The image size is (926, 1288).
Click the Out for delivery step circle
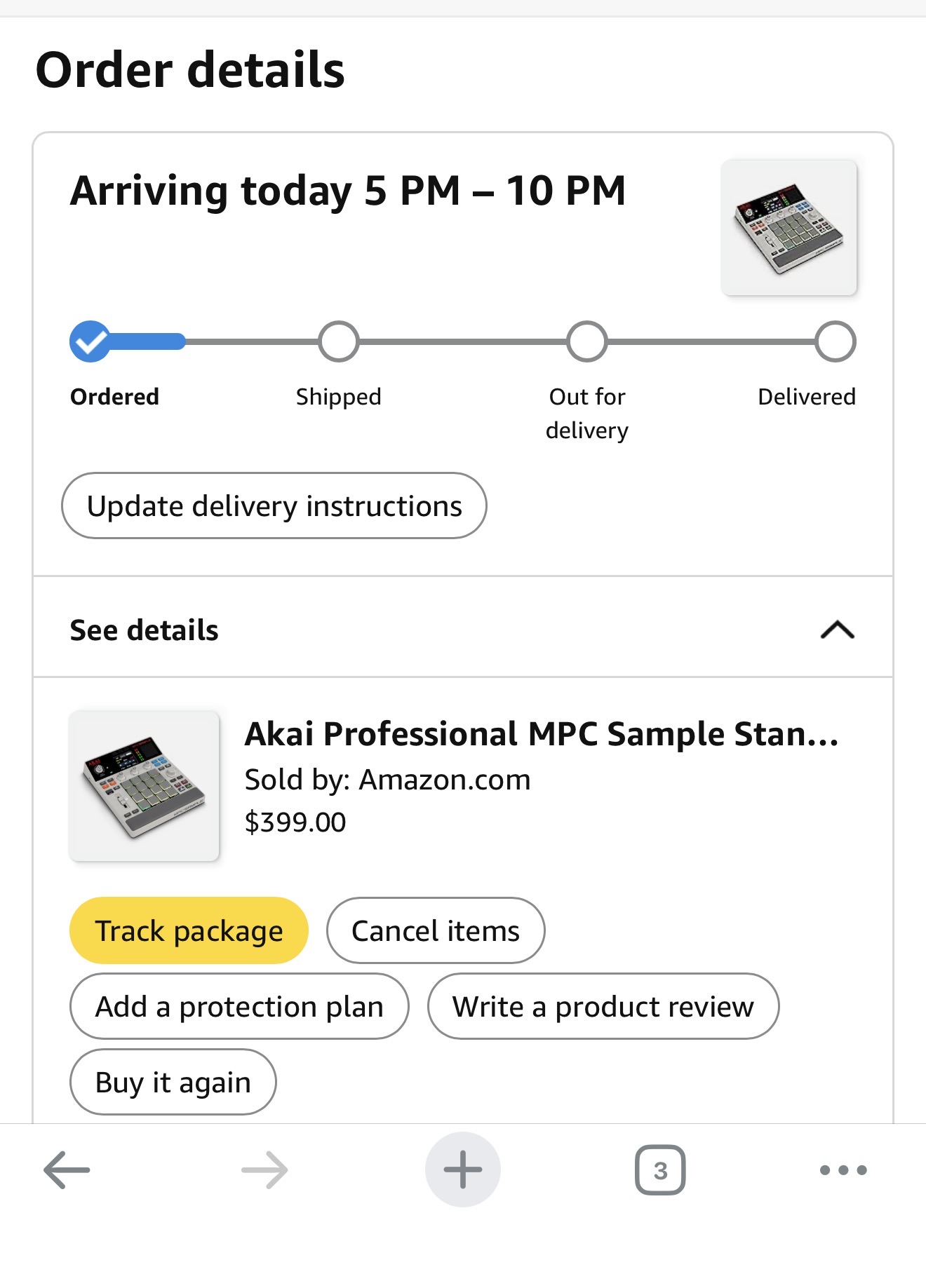587,341
